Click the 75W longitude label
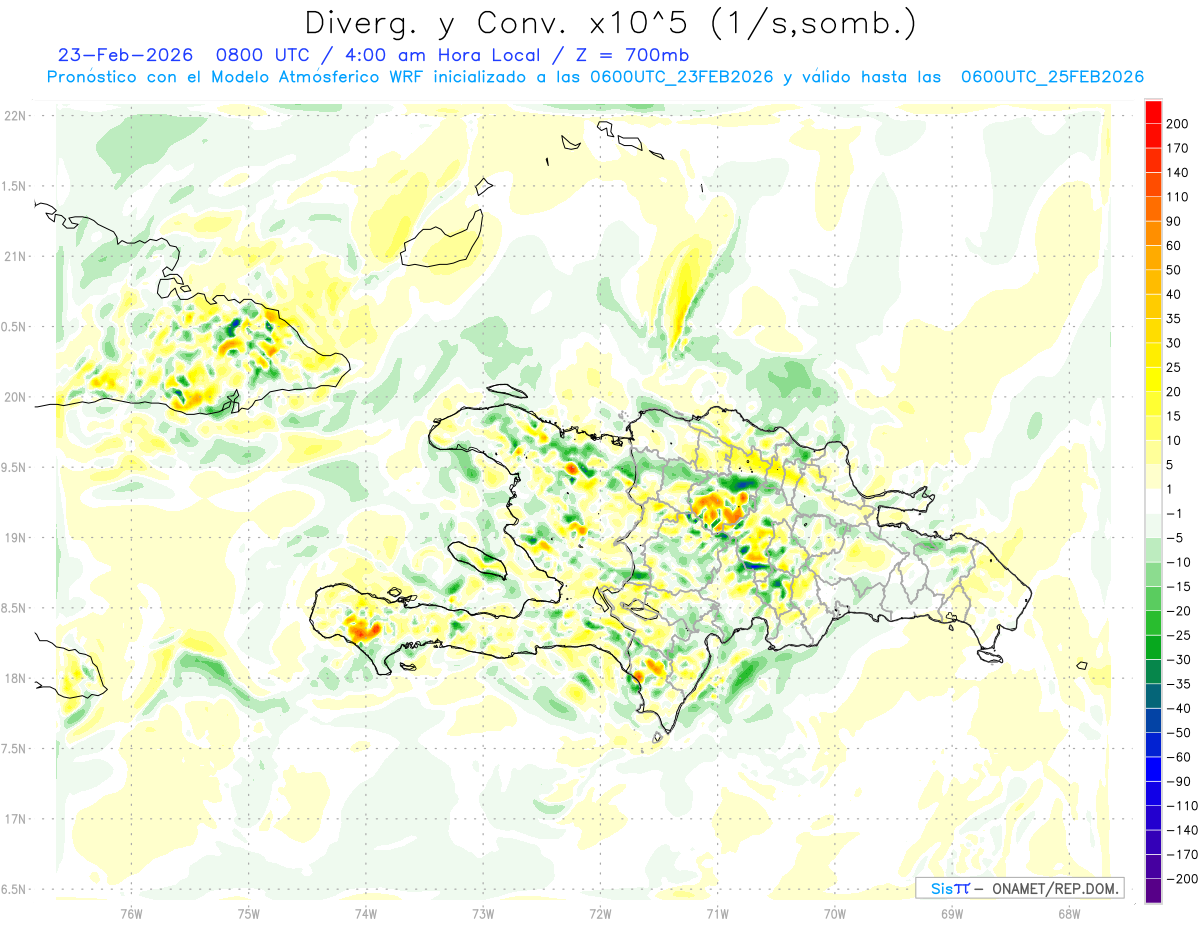Screen dimensions: 1200x927 (249, 913)
